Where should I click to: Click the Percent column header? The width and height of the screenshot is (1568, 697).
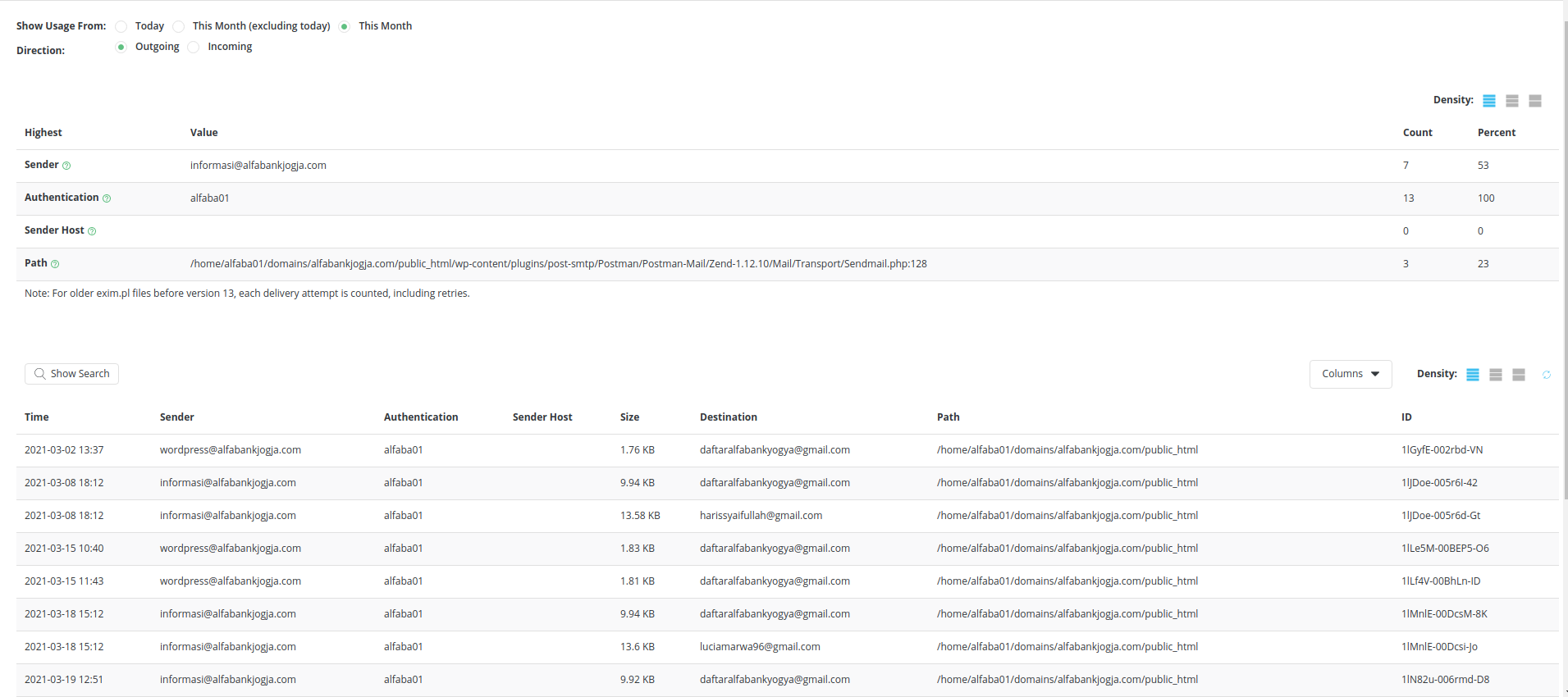(x=1497, y=133)
